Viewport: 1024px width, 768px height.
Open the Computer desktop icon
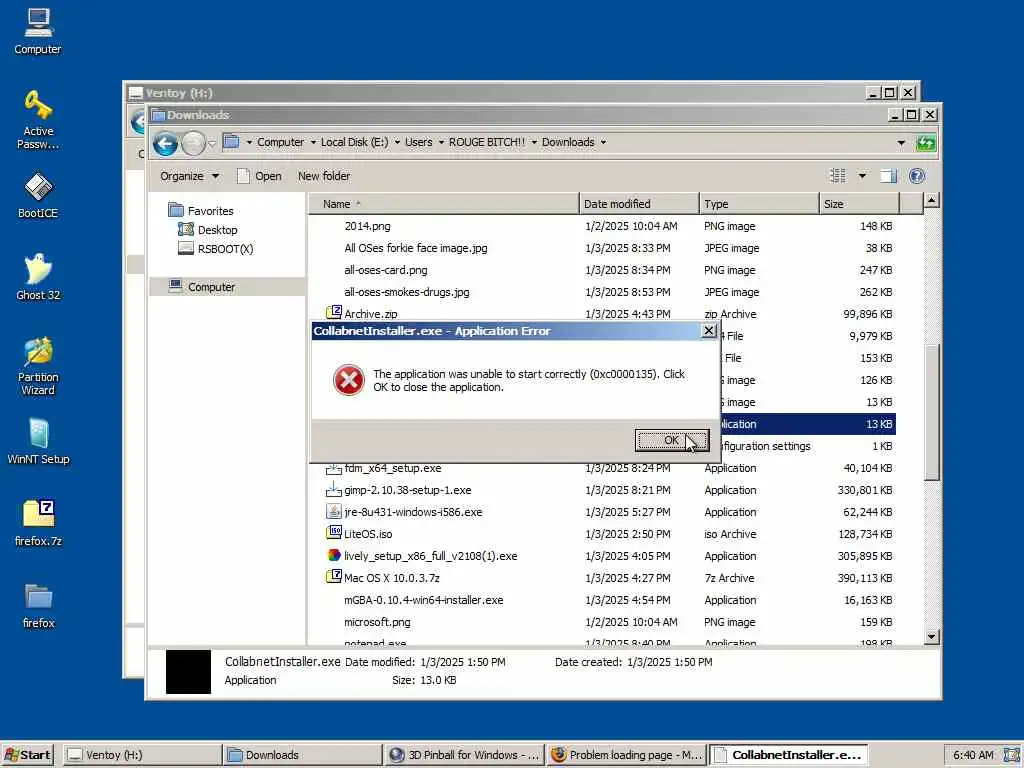pos(38,31)
